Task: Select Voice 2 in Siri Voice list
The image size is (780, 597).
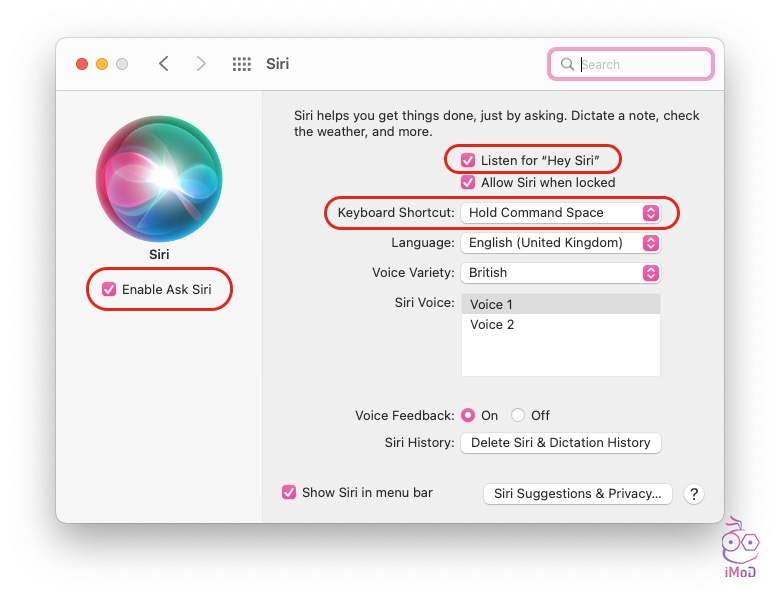Action: [492, 325]
